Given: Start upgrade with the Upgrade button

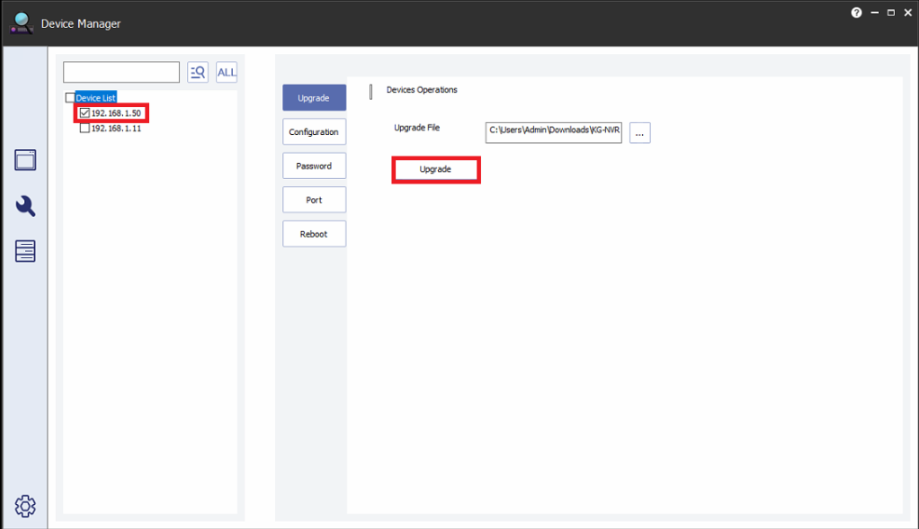Looking at the screenshot, I should point(436,169).
